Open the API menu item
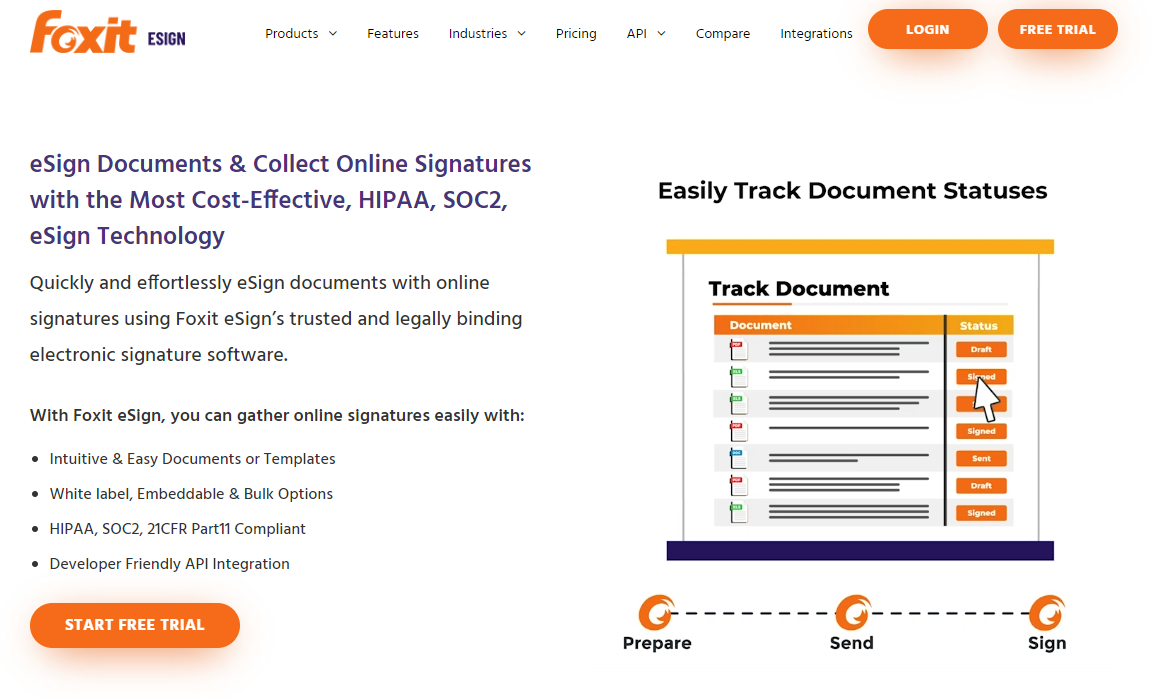1153x699 pixels. click(637, 34)
